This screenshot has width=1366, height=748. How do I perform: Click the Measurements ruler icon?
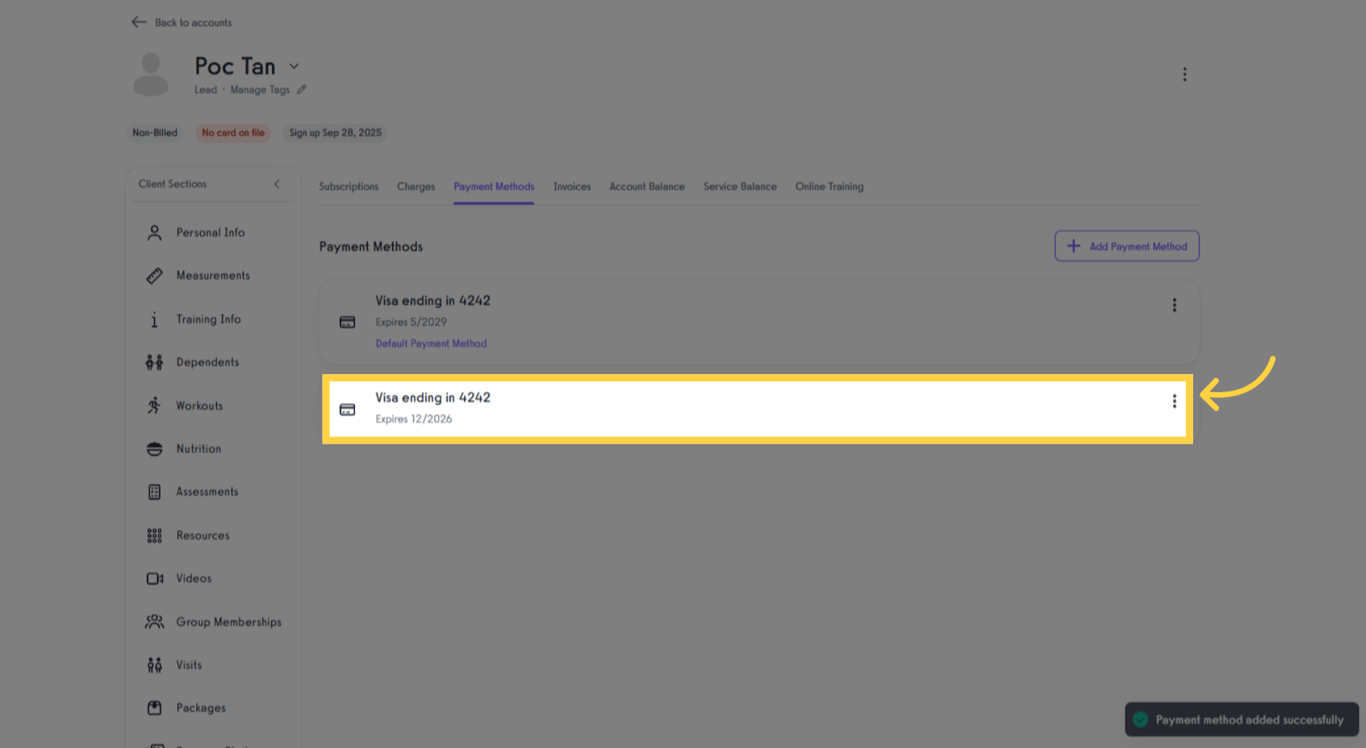click(x=154, y=276)
